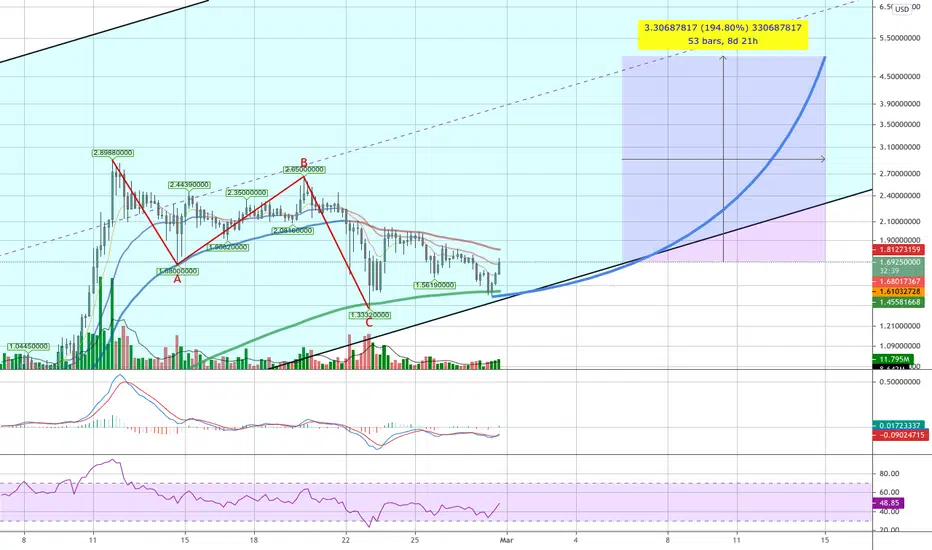
Task: Click the 0.50000000 MACD axis tick
Action: click(900, 382)
